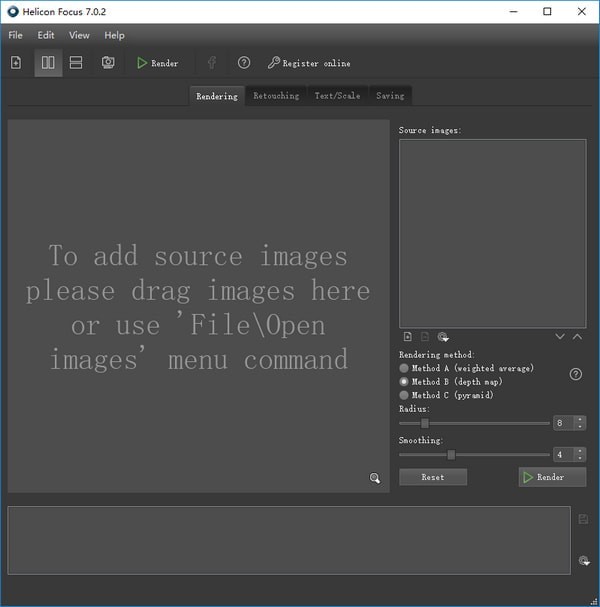The height and width of the screenshot is (607, 600).
Task: Click the Reset button
Action: click(433, 477)
